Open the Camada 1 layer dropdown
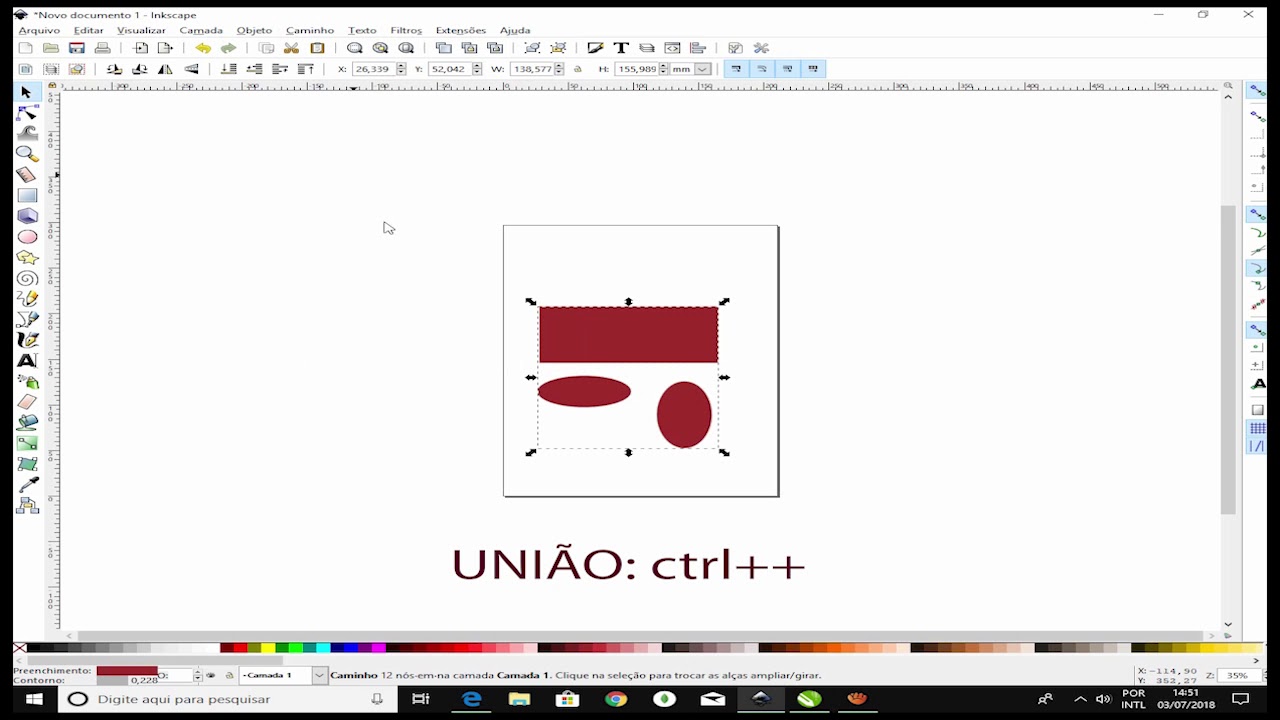1280x720 pixels. [283, 676]
